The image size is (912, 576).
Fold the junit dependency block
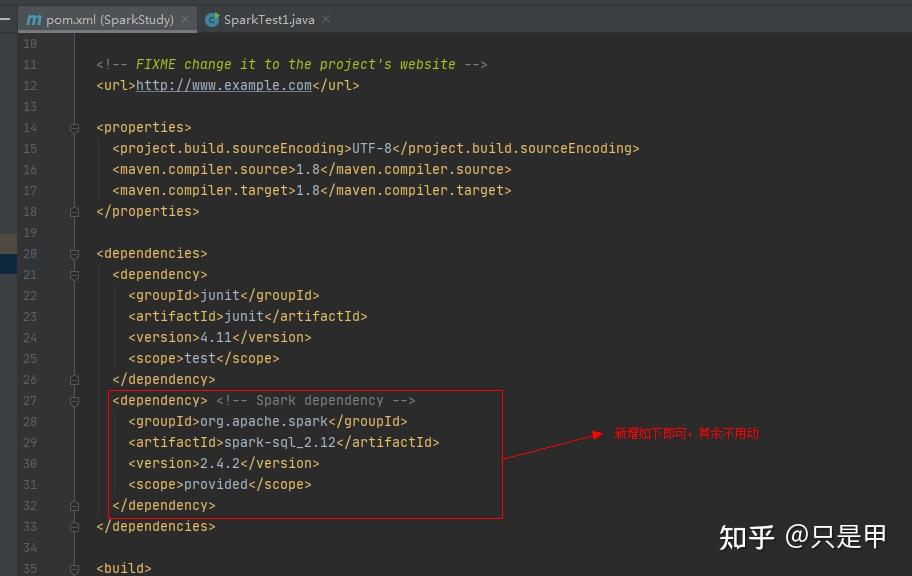pyautogui.click(x=74, y=274)
